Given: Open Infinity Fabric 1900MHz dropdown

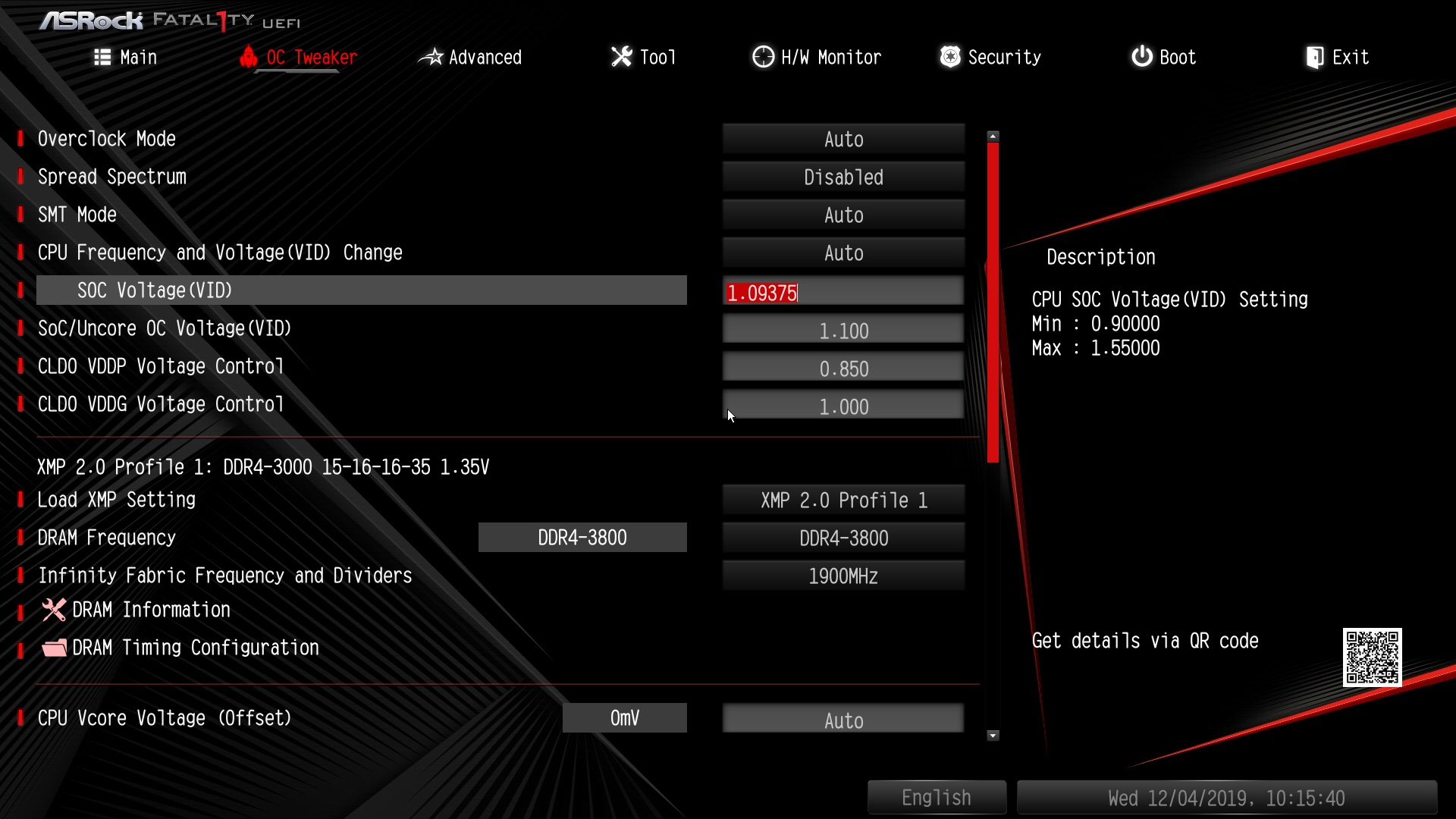Looking at the screenshot, I should [x=843, y=576].
